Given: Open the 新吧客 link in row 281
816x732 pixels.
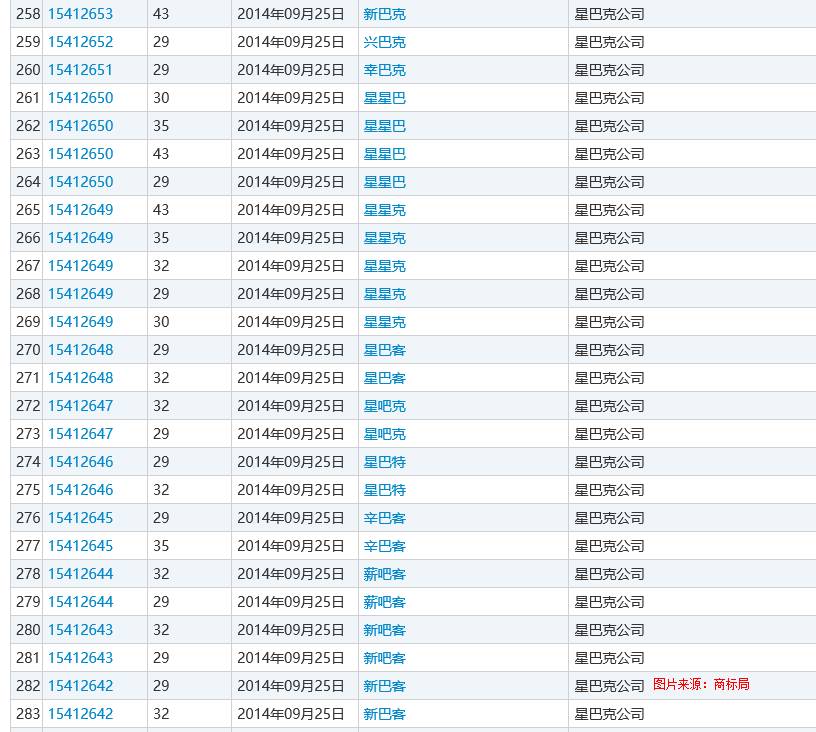Looking at the screenshot, I should (385, 658).
